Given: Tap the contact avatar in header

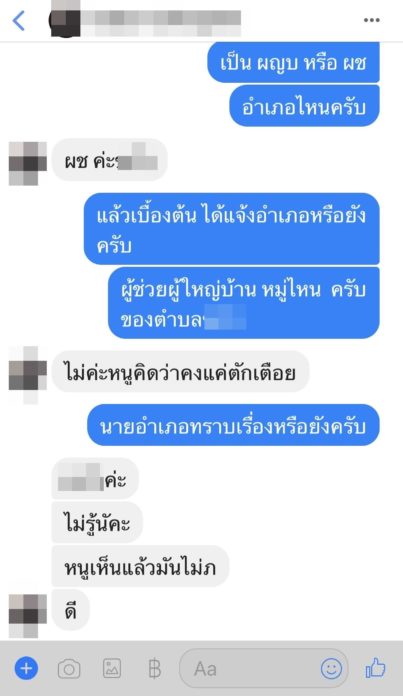Looking at the screenshot, I should (x=65, y=20).
